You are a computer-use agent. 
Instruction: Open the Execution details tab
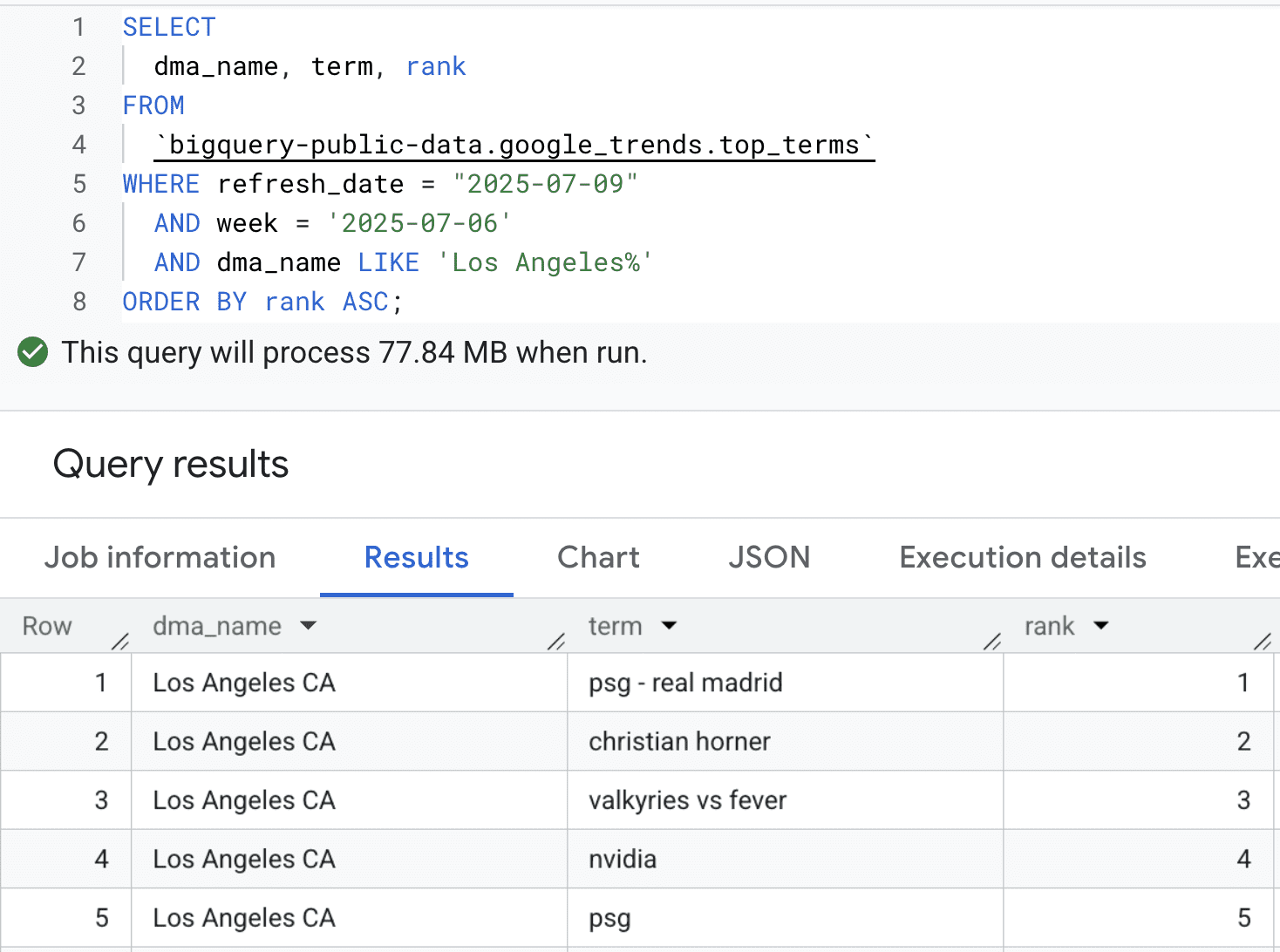(1022, 558)
